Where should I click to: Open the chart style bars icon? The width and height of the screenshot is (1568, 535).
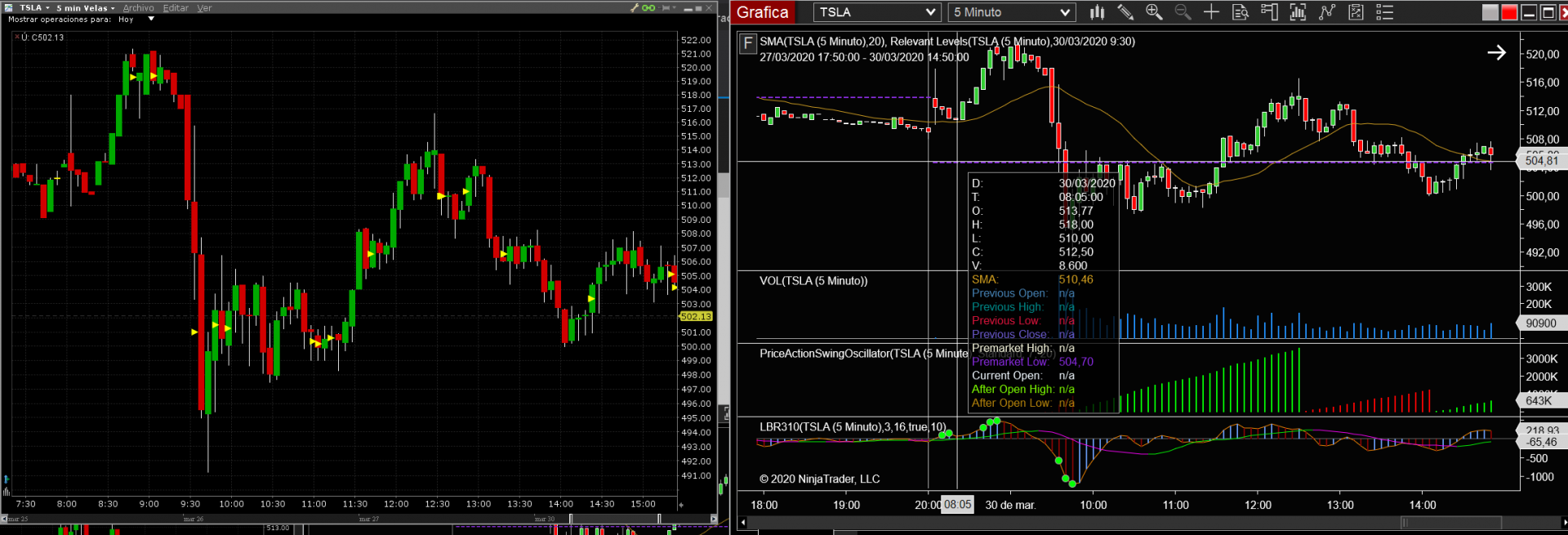click(x=1097, y=12)
